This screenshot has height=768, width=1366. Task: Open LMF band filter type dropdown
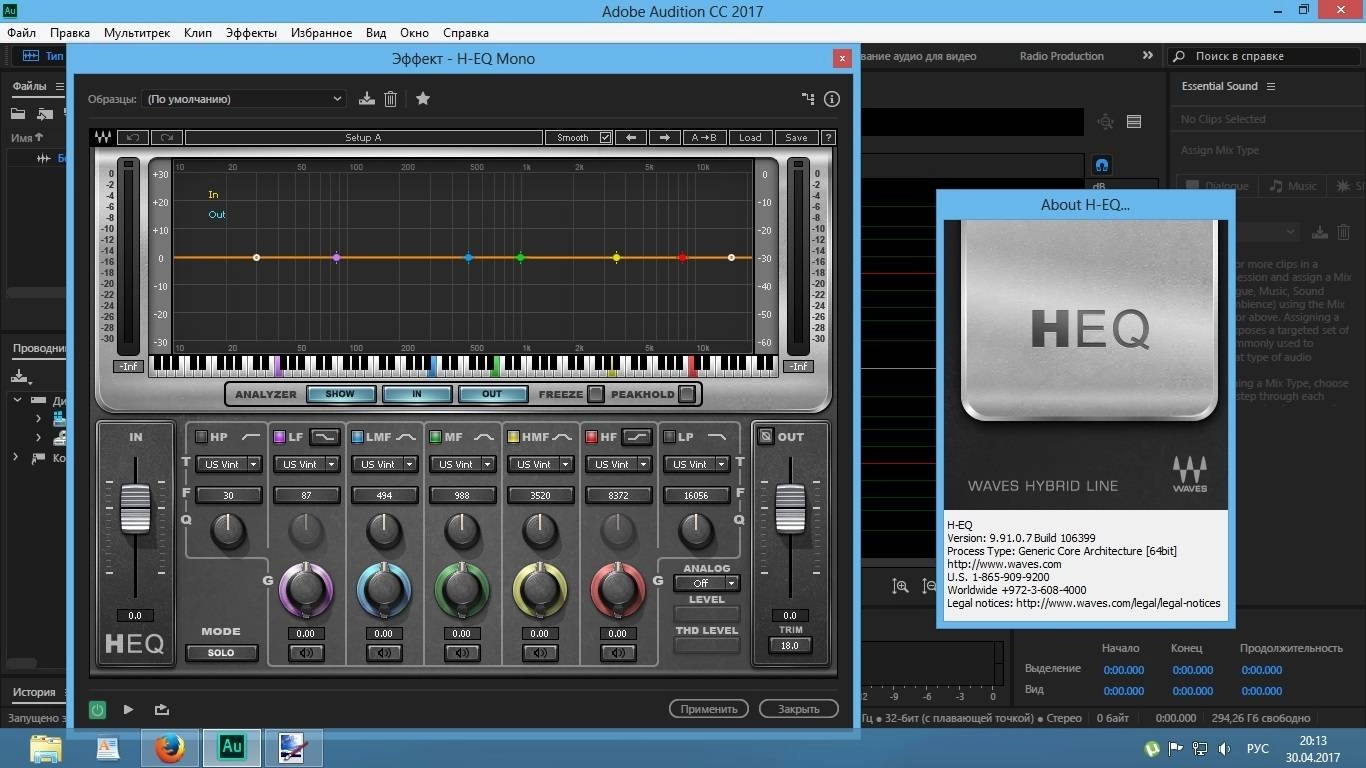point(385,464)
